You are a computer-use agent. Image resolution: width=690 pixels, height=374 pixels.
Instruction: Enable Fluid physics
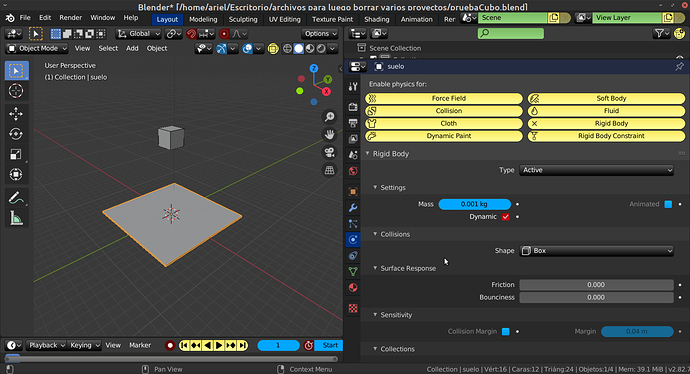pyautogui.click(x=606, y=111)
